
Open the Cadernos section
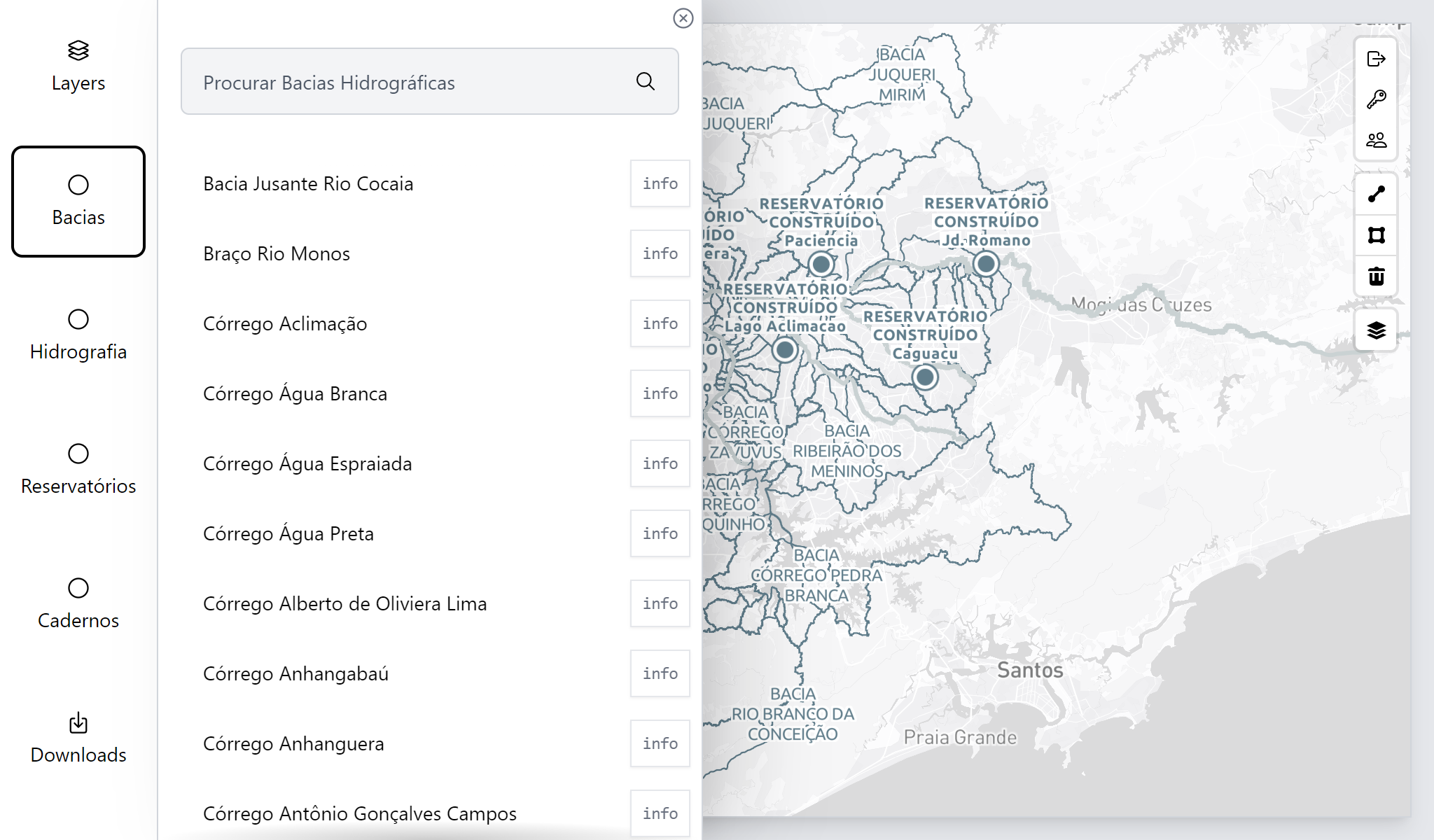tap(78, 605)
